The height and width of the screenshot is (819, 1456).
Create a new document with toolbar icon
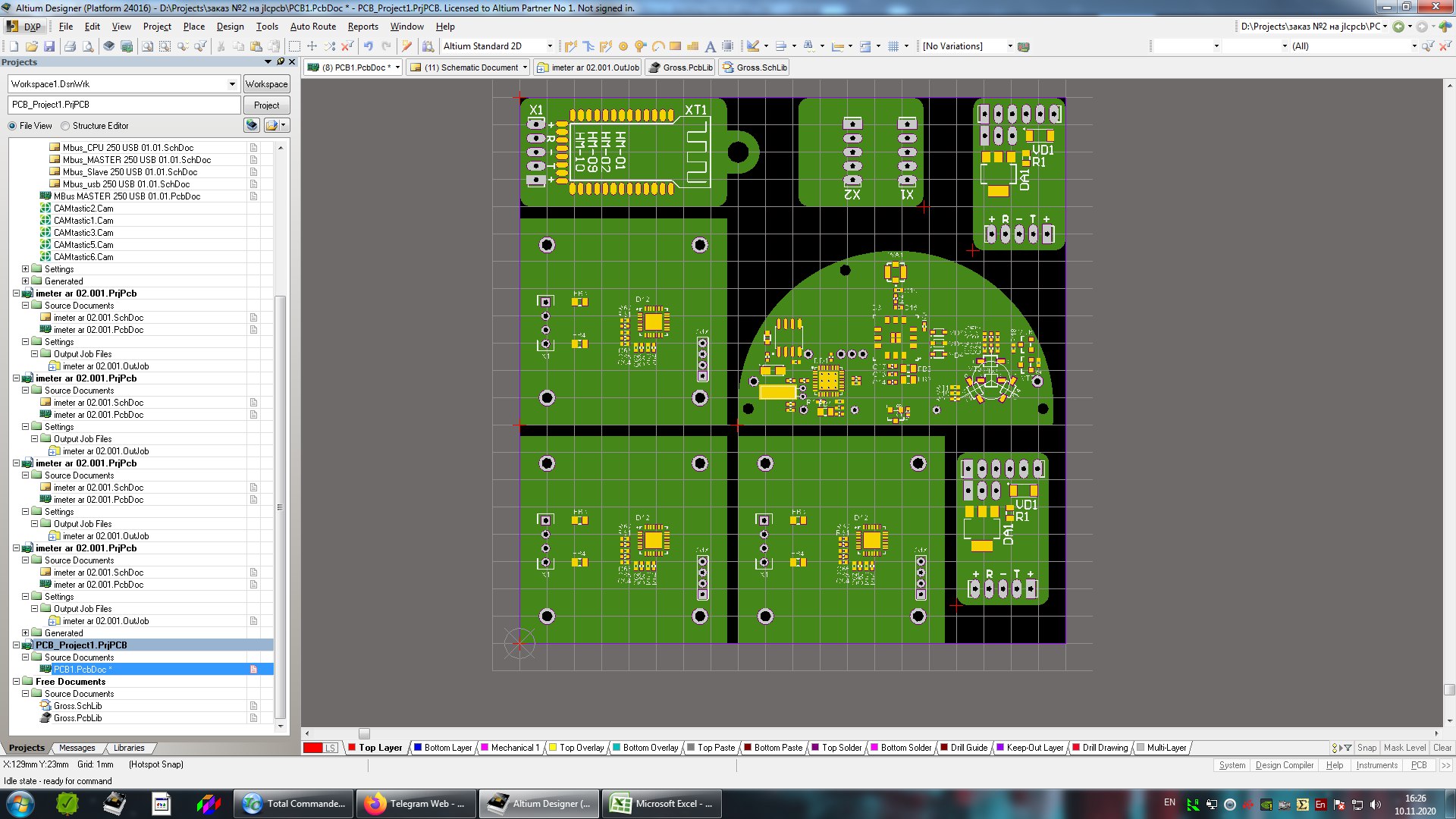pos(14,46)
